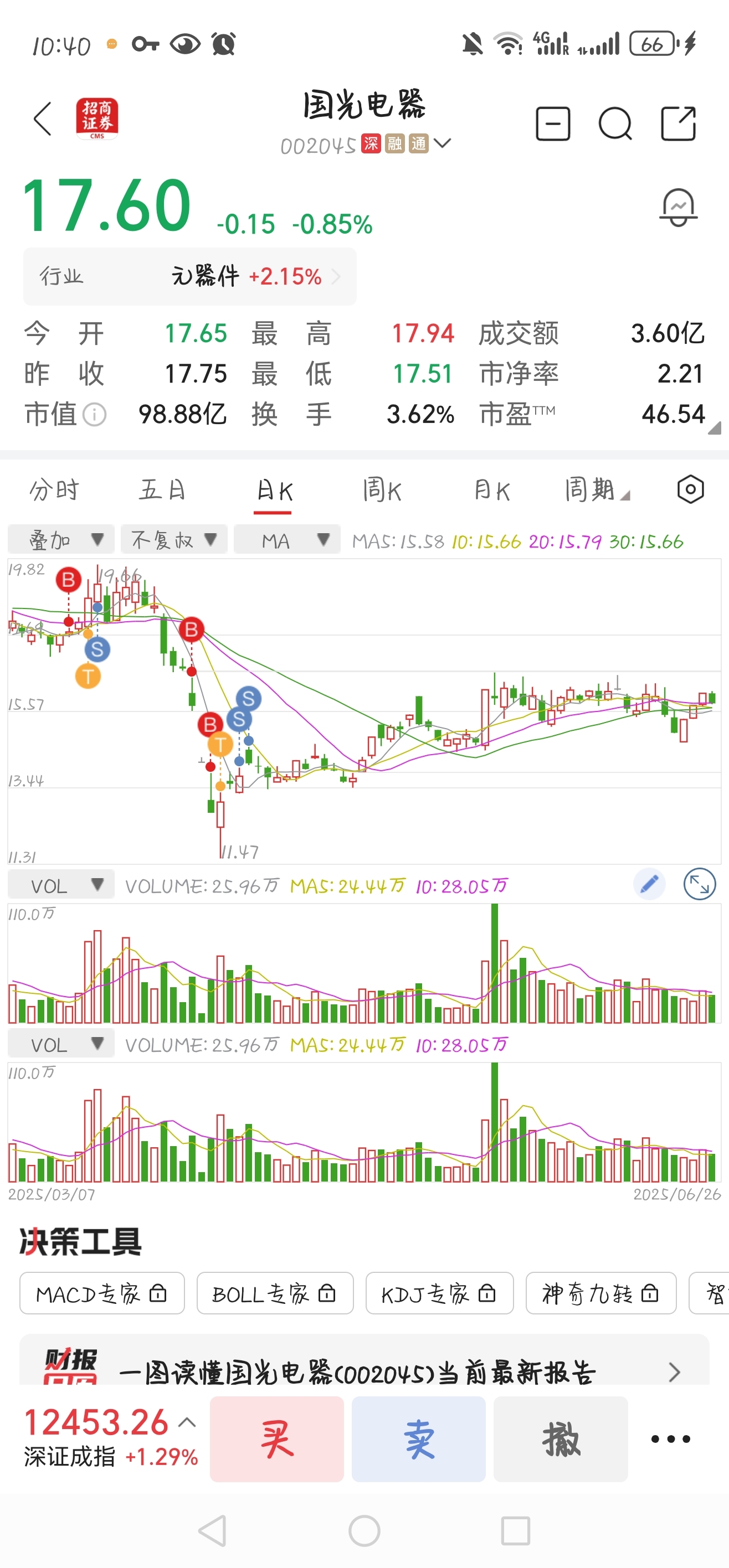This screenshot has height=1568, width=729.
Task: Tap the 换手 3.62% value
Action: [x=421, y=415]
